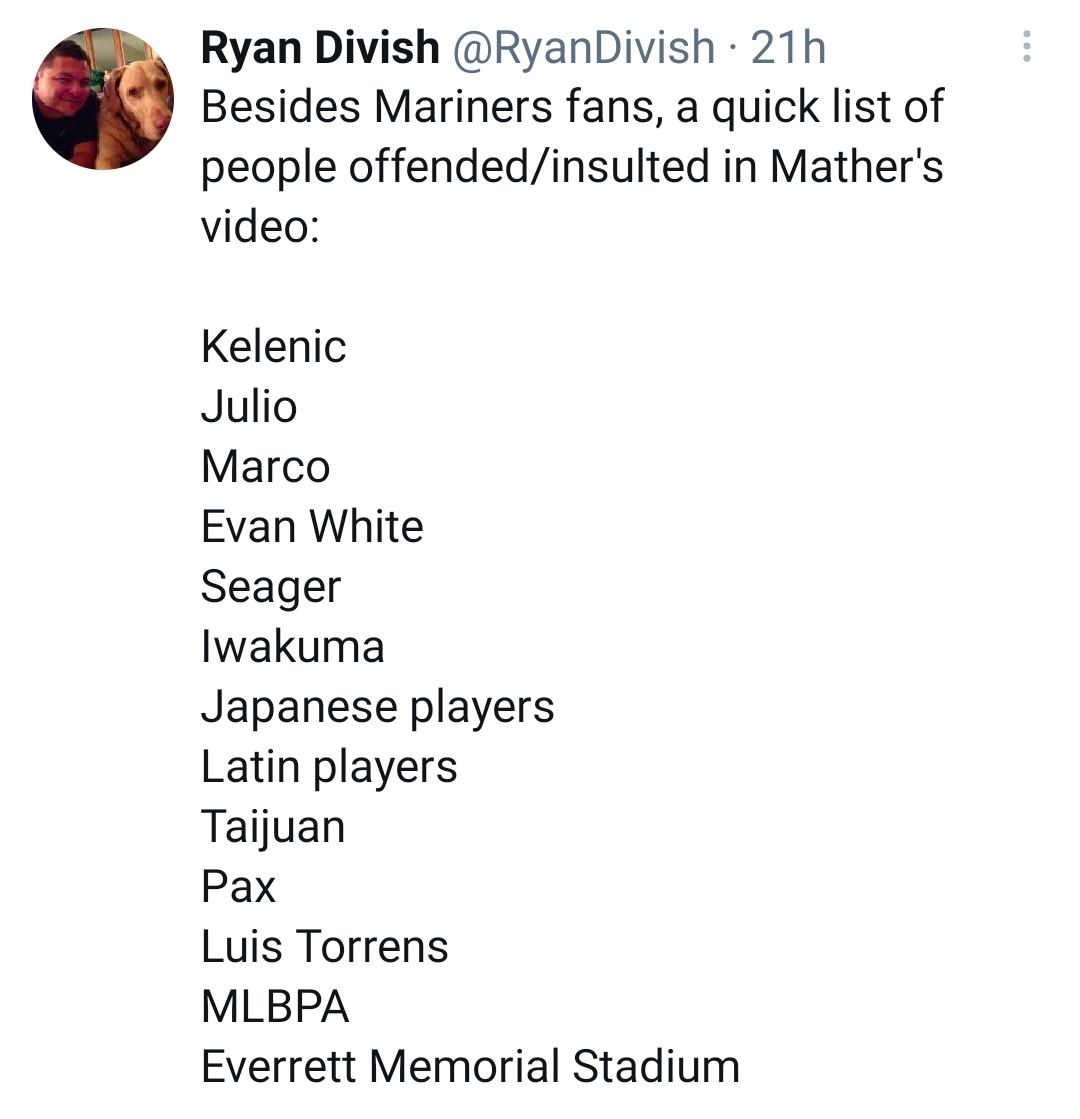Click the line mentioning Luis Torrens
1080x1119 pixels.
(326, 946)
